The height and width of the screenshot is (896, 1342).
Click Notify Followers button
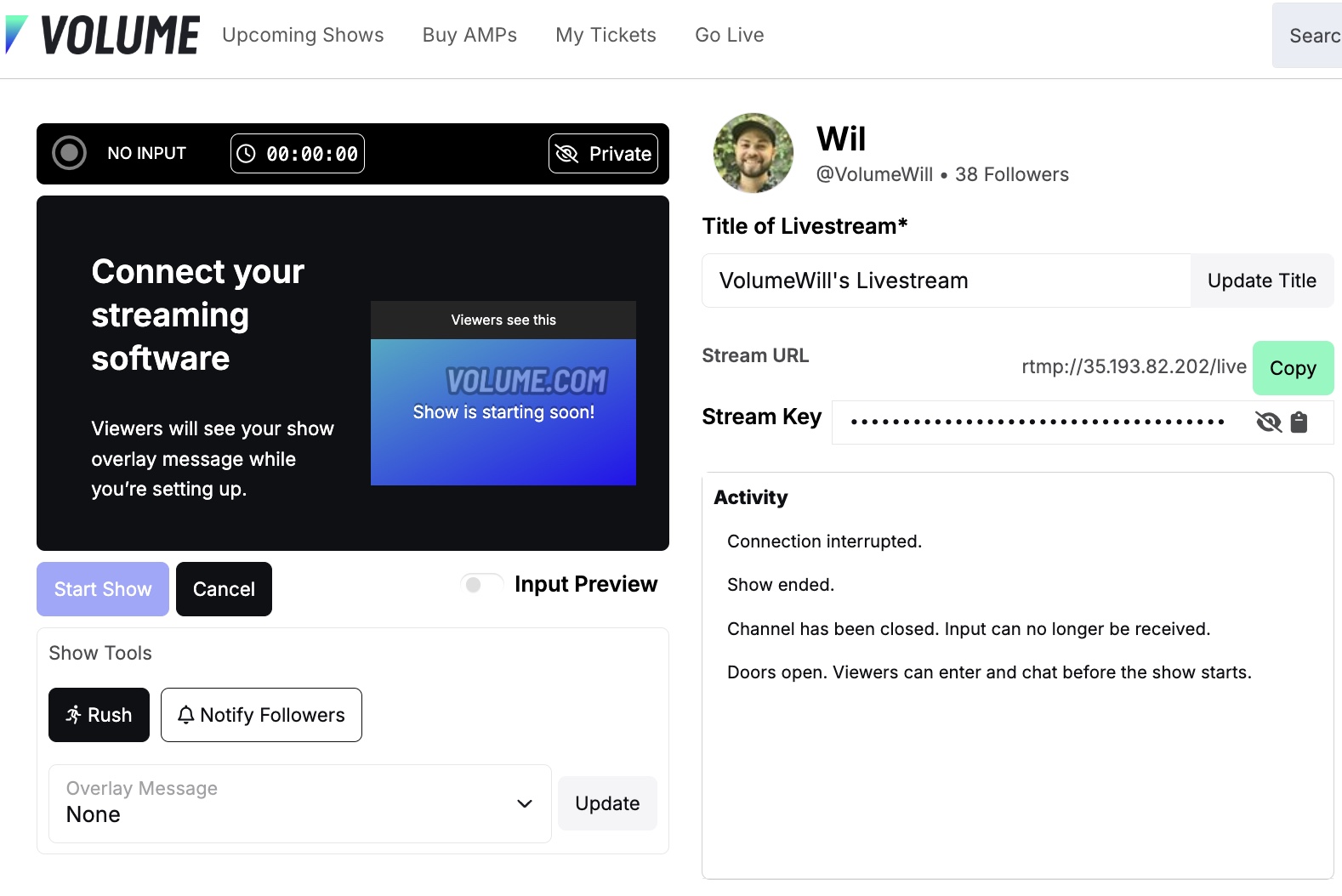click(x=261, y=715)
